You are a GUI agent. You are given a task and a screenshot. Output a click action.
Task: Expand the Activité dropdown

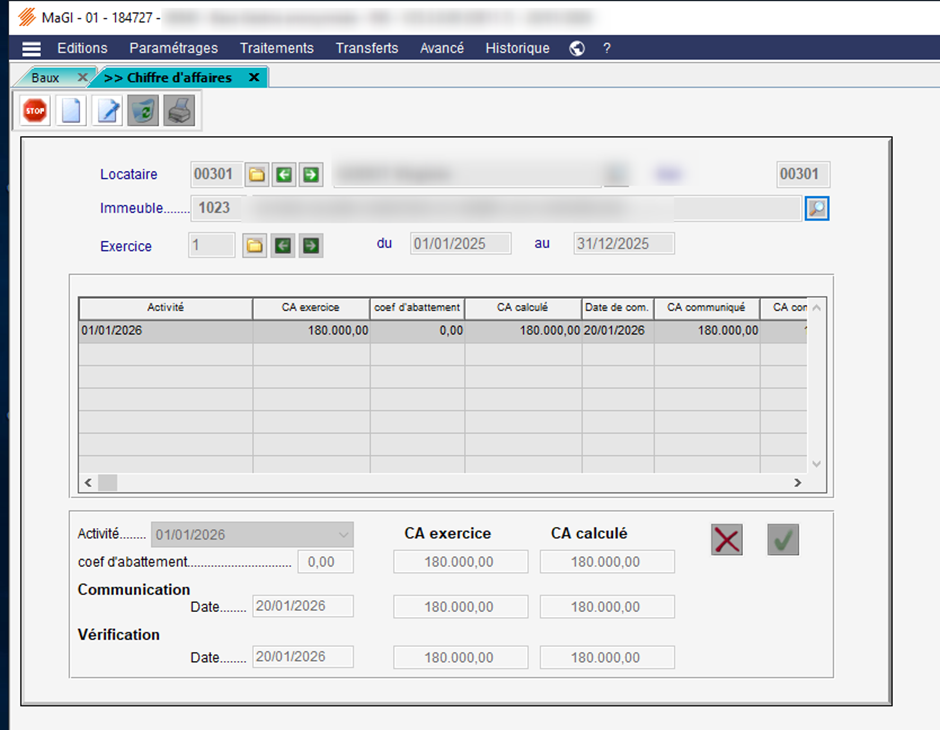[345, 534]
